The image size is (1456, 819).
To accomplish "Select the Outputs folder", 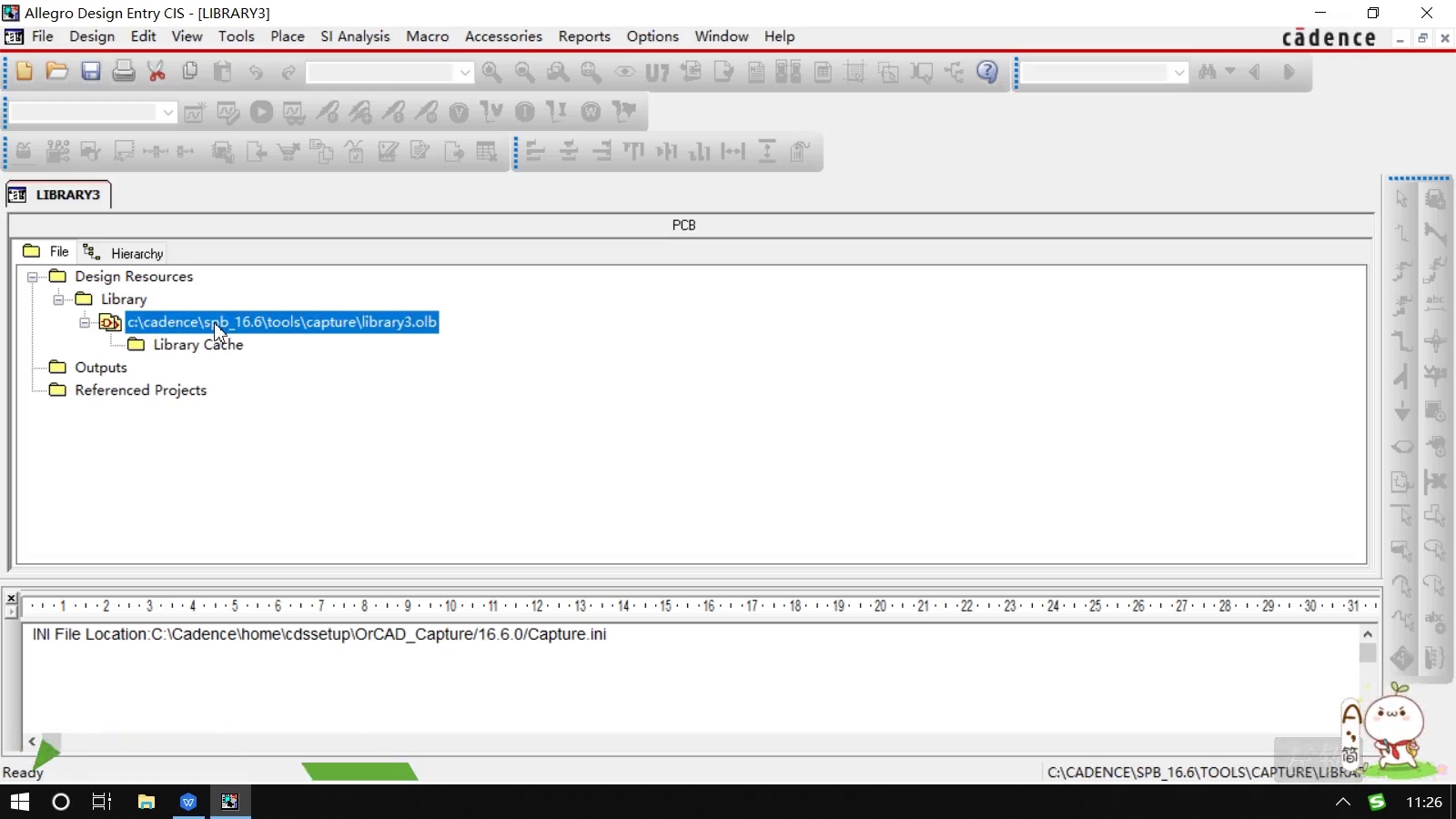I will [101, 368].
